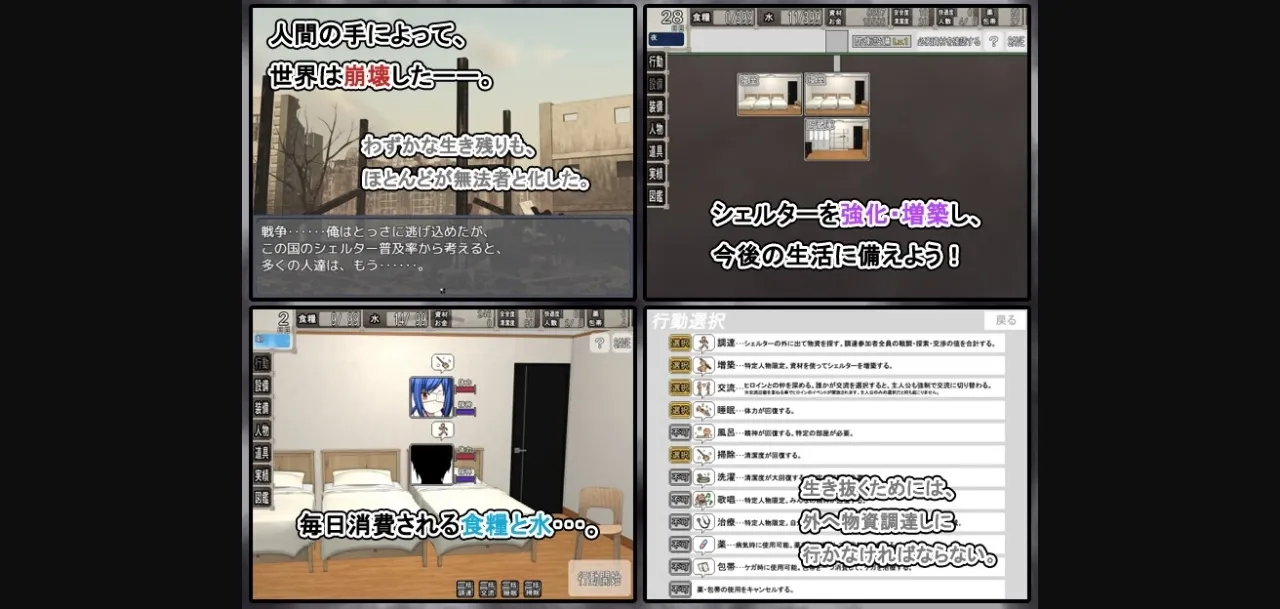The height and width of the screenshot is (609, 1280).
Task: Click the blue-haired character portrait
Action: point(431,397)
